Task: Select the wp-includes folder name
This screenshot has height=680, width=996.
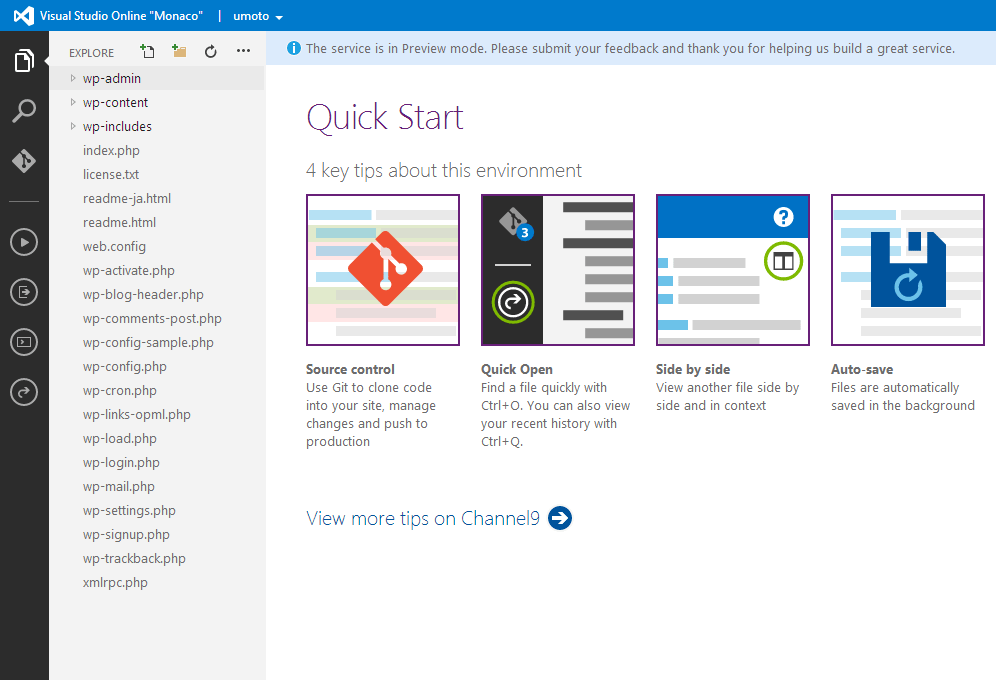Action: pos(117,126)
